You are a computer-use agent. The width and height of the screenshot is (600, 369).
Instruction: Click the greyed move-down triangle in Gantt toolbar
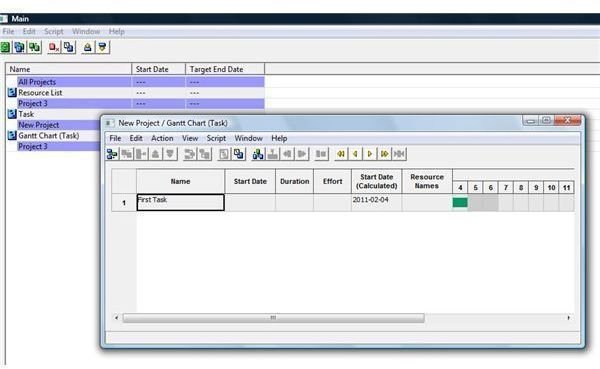click(170, 154)
